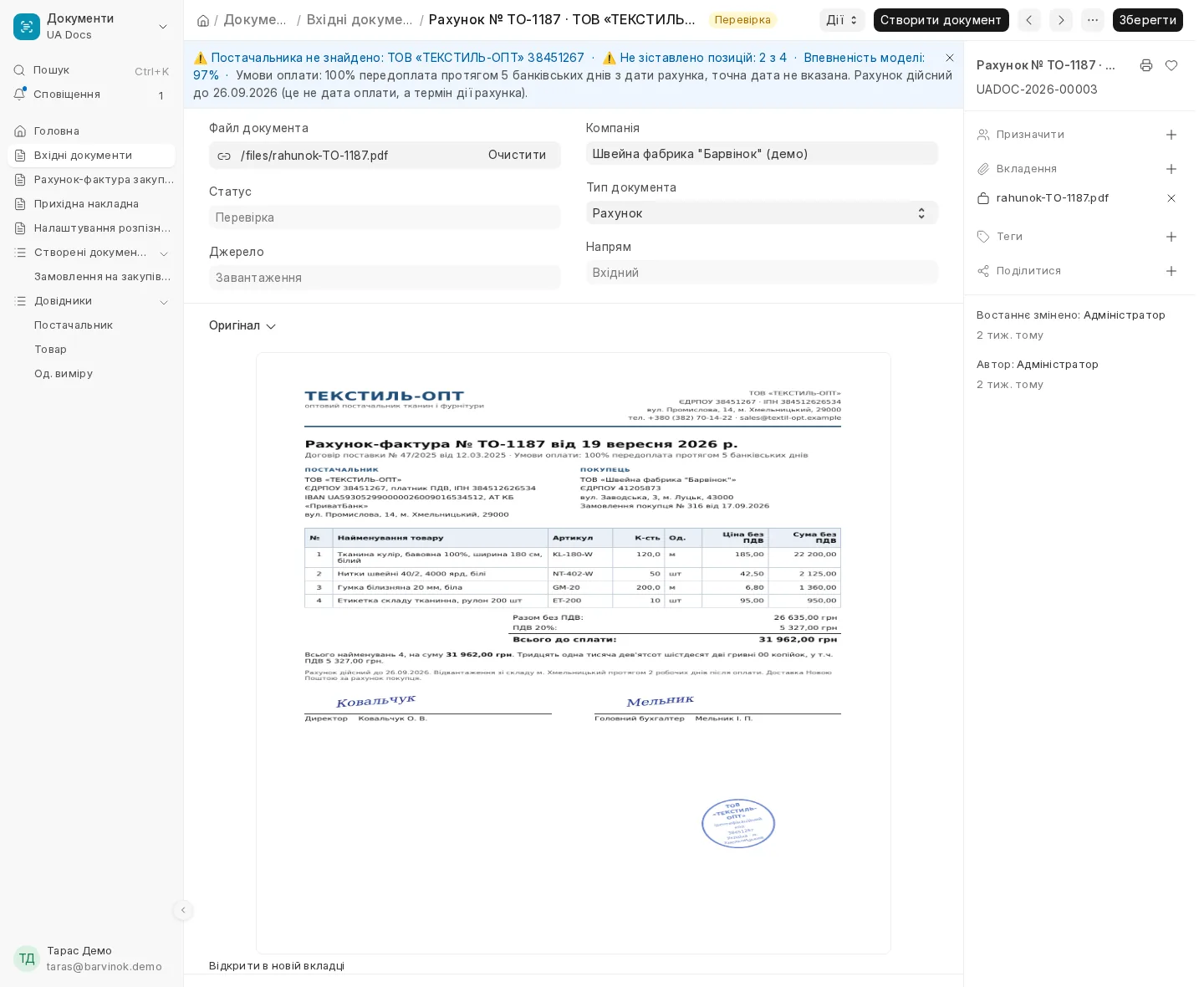
Task: Click the Компанія input field
Action: [x=762, y=154]
